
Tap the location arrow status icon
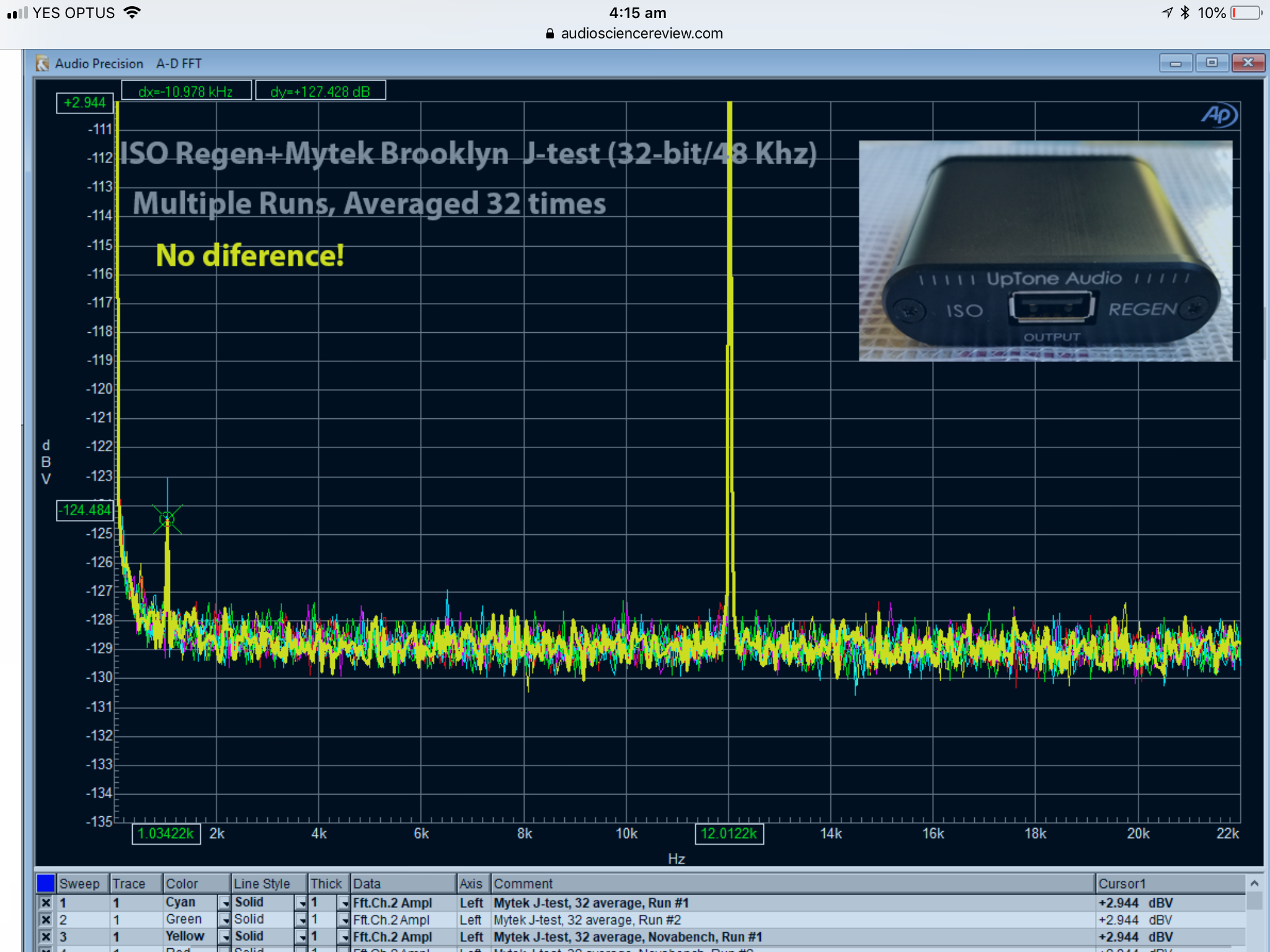click(x=1167, y=12)
